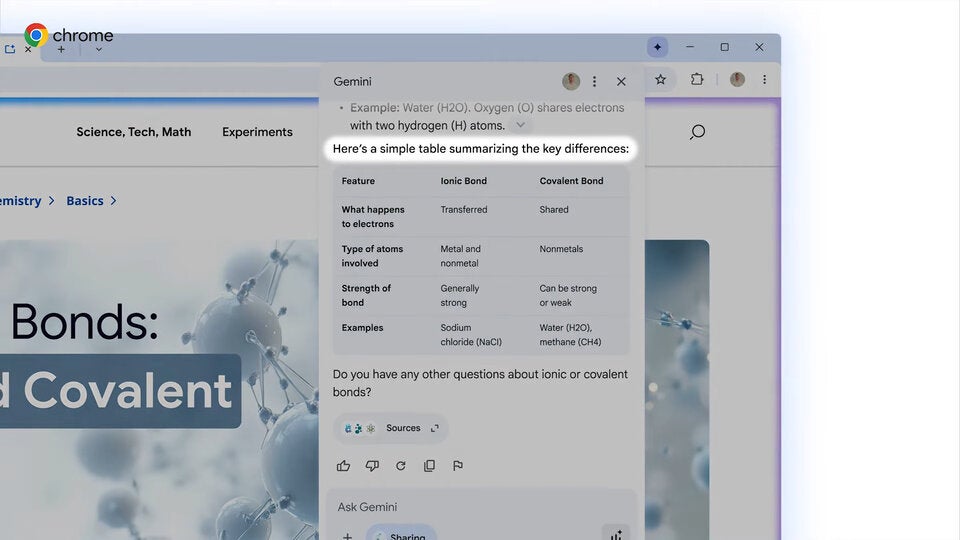This screenshot has height=540, width=960.
Task: Give thumbs up to Gemini response
Action: (x=343, y=466)
